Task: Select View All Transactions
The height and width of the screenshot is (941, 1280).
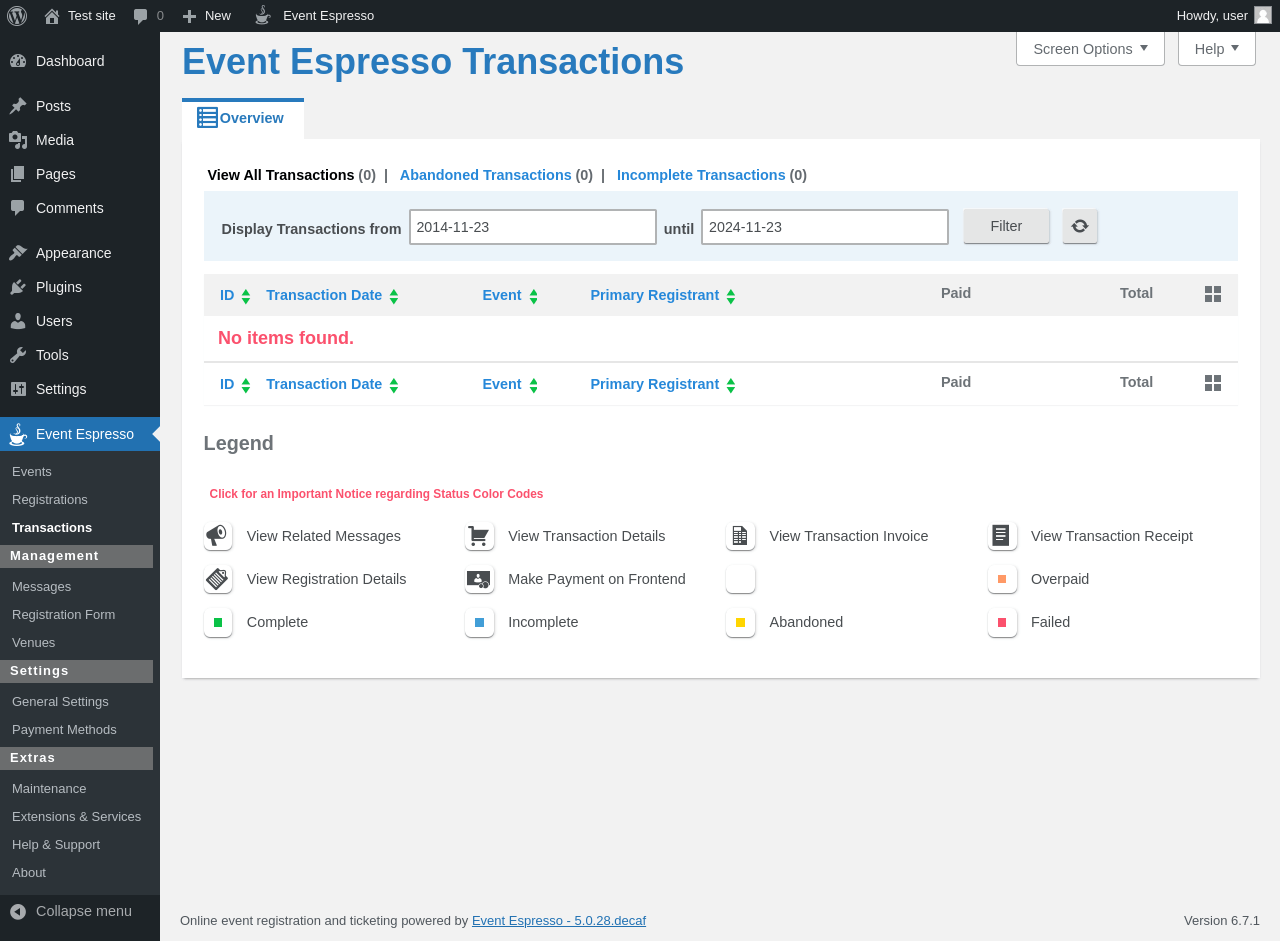Action: [x=281, y=175]
